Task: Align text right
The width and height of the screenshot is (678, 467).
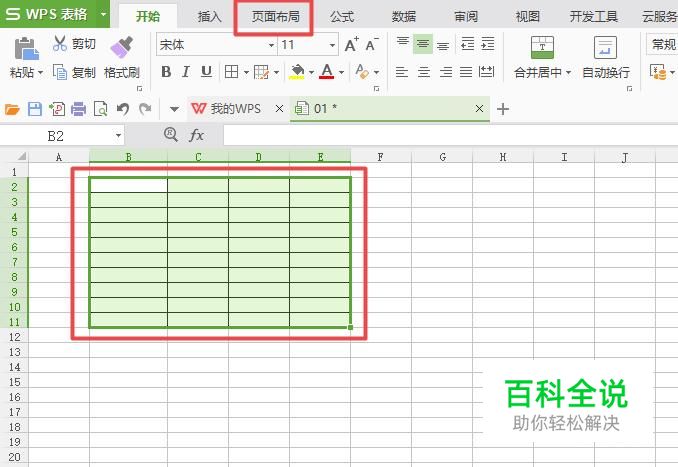Action: [x=445, y=72]
